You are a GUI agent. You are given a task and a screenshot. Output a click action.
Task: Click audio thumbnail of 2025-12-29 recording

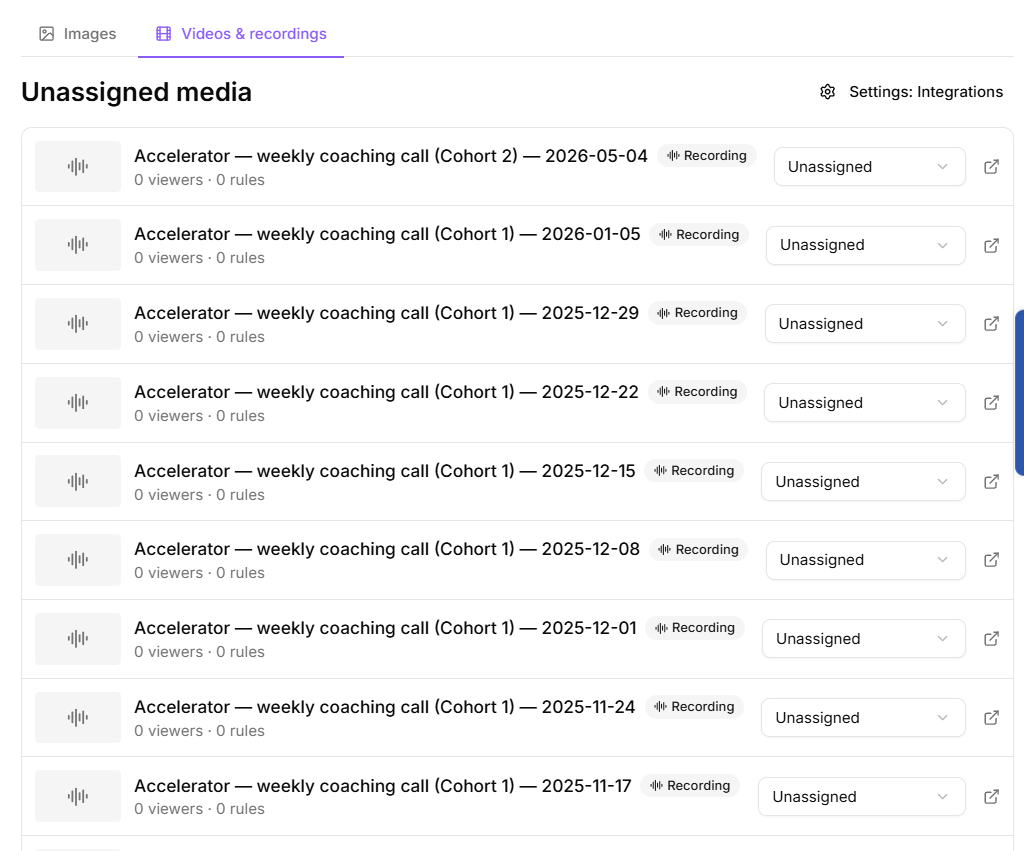pyautogui.click(x=78, y=324)
